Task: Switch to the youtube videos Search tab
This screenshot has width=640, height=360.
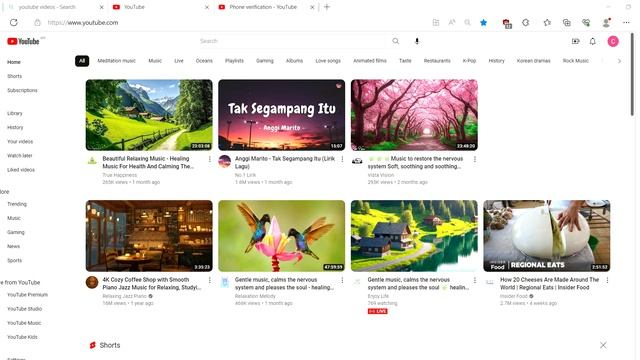Action: pos(55,7)
